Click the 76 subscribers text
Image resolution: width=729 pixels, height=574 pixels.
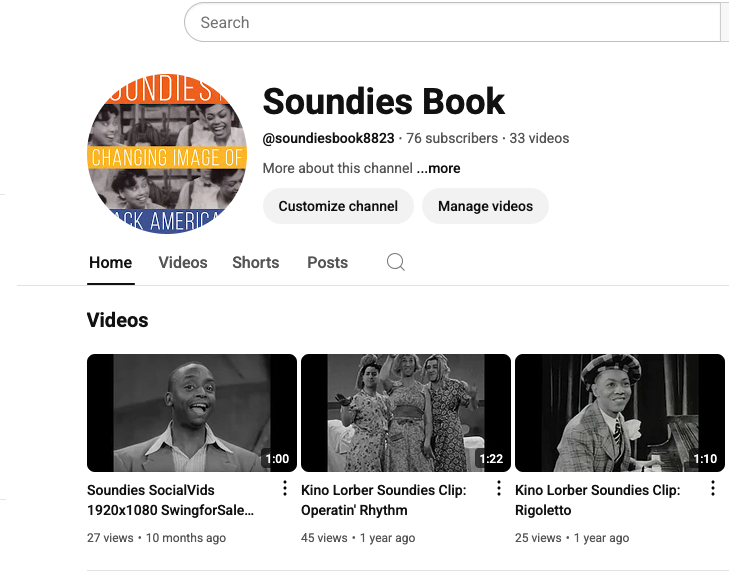coord(452,139)
